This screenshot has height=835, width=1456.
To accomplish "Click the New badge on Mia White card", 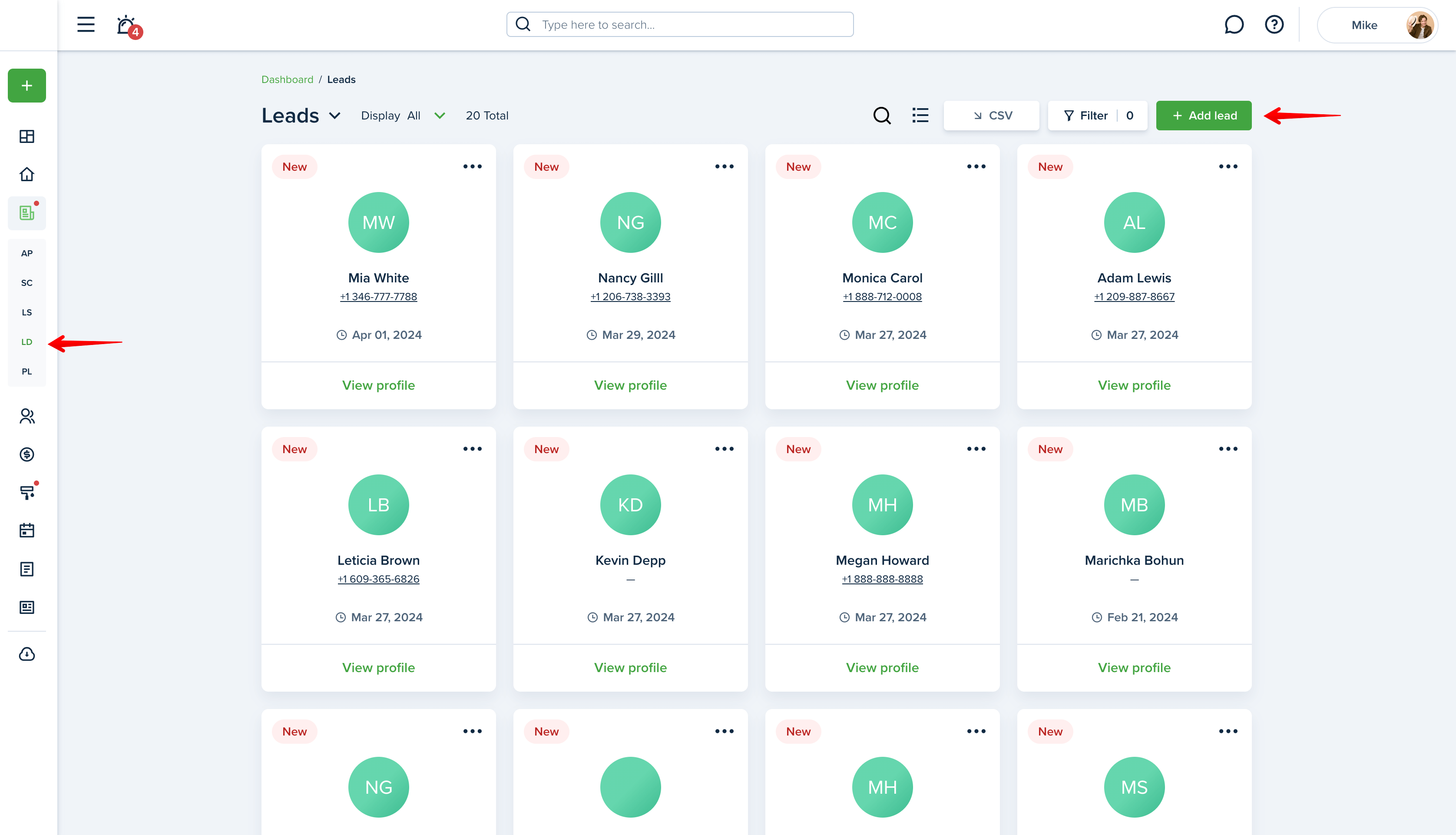I will coord(295,166).
